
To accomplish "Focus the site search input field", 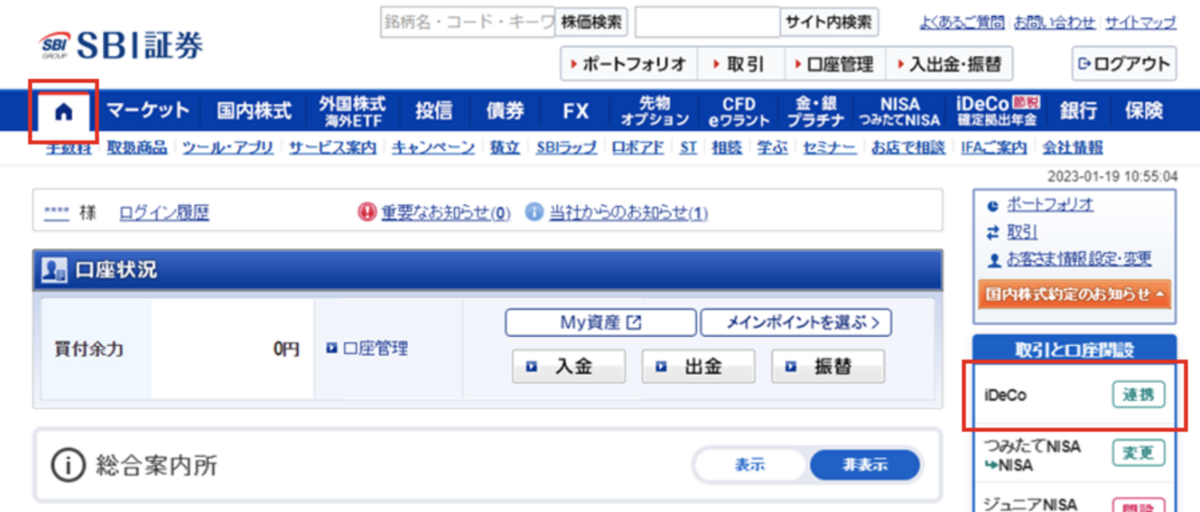I will 707,21.
